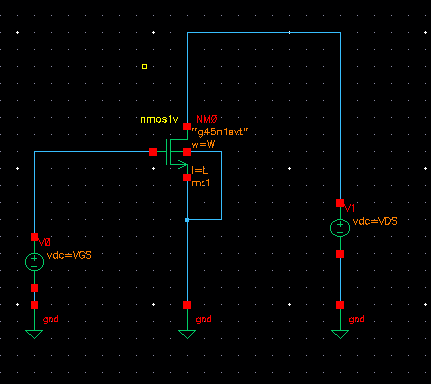Click the nmos1v cell name label
The height and width of the screenshot is (384, 431).
[x=159, y=119]
